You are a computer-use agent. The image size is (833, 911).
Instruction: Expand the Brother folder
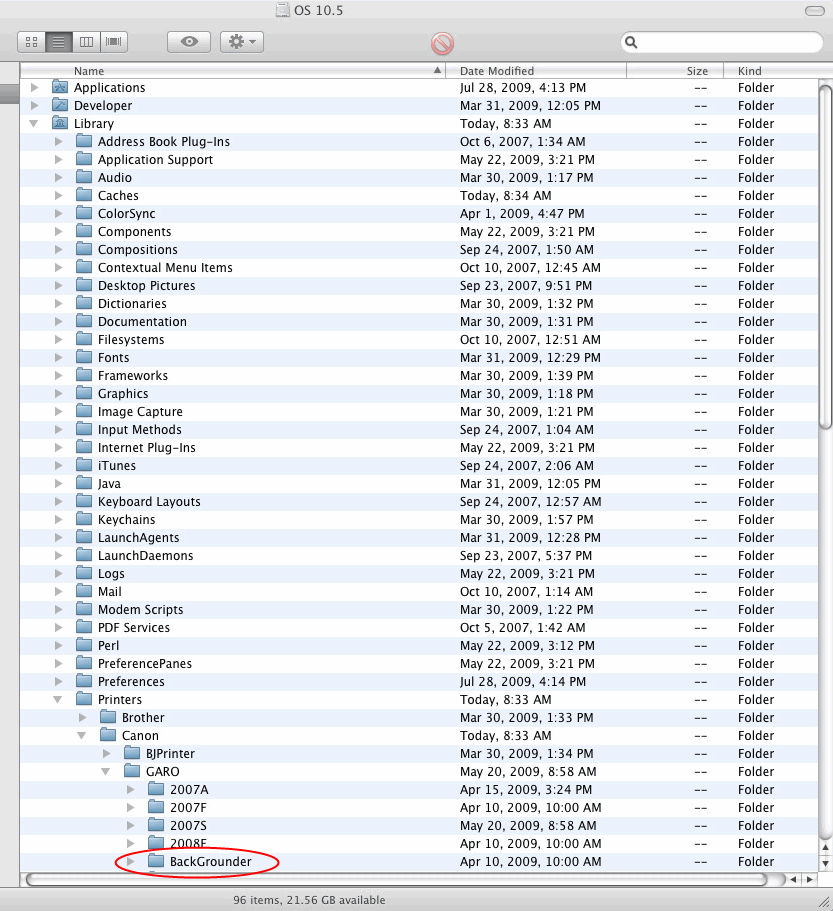83,717
